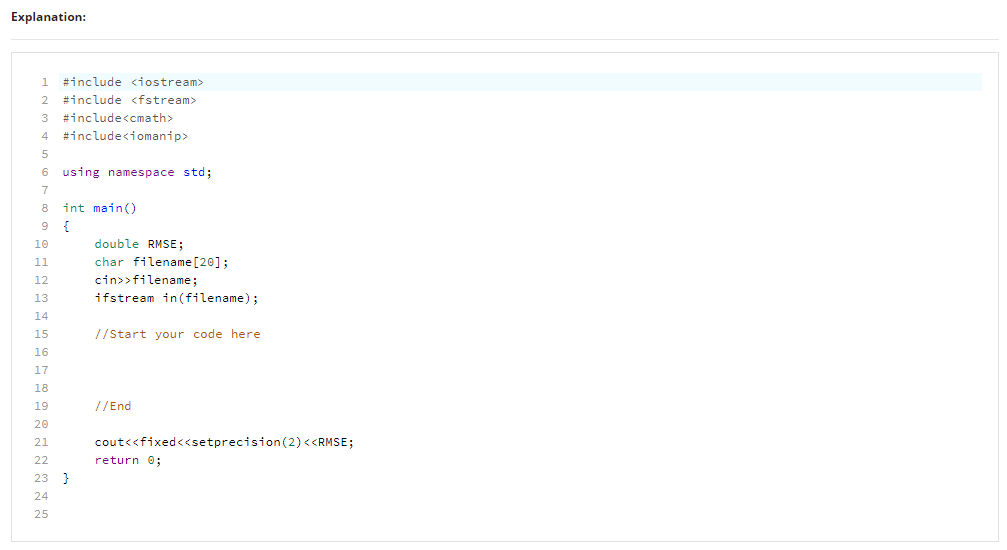Click the cout setprecision(2) RMSE line

pos(224,442)
